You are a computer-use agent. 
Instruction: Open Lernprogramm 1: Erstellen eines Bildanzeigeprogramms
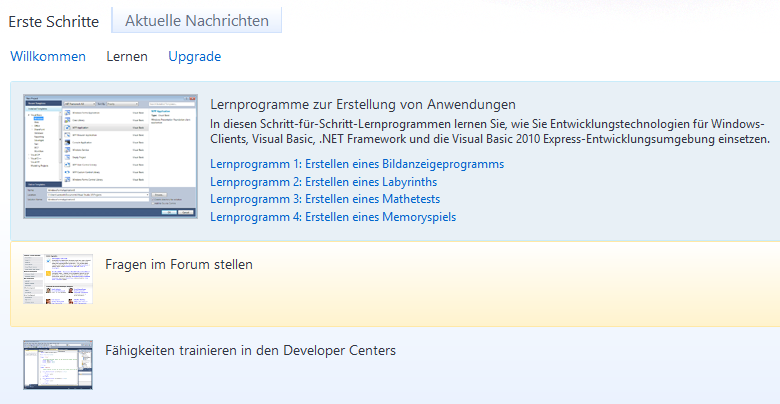point(357,164)
